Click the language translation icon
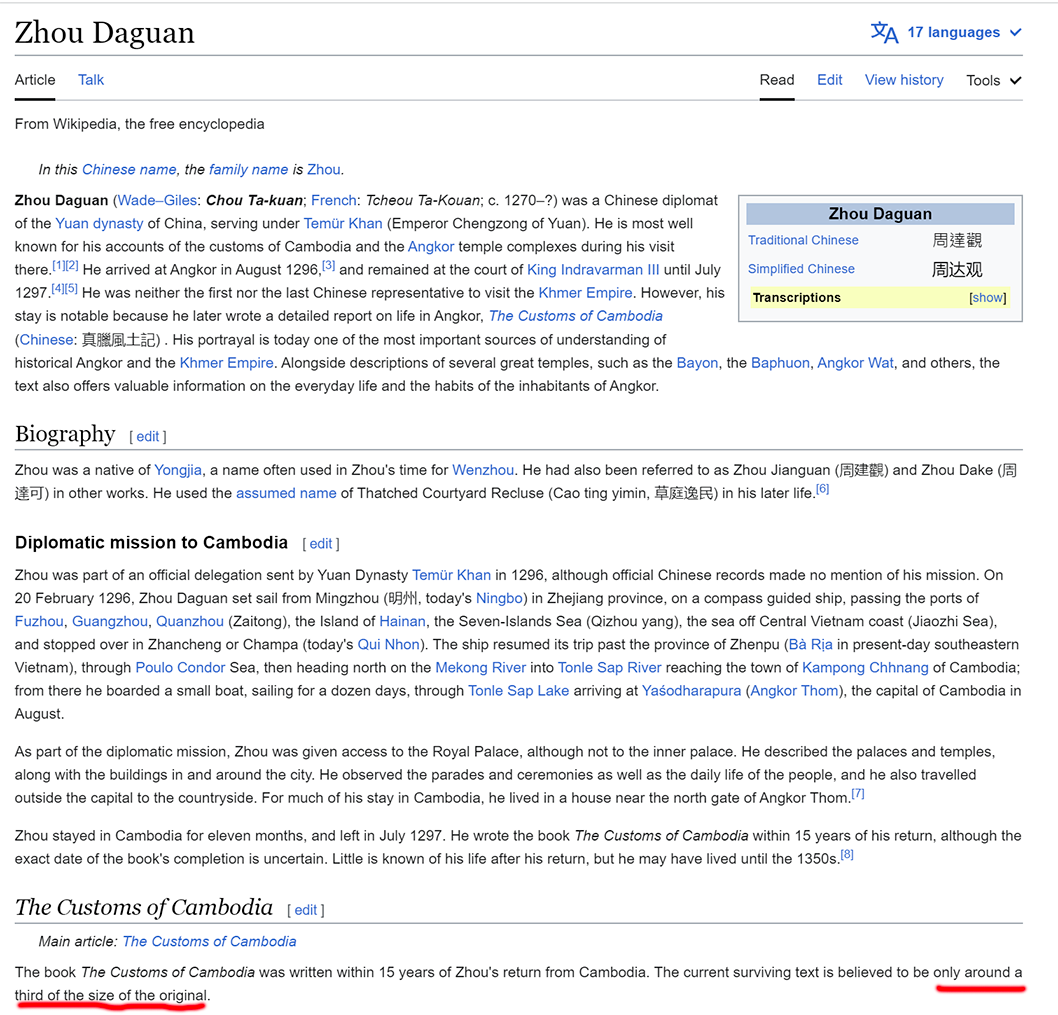This screenshot has height=1015, width=1058. pyautogui.click(x=884, y=32)
